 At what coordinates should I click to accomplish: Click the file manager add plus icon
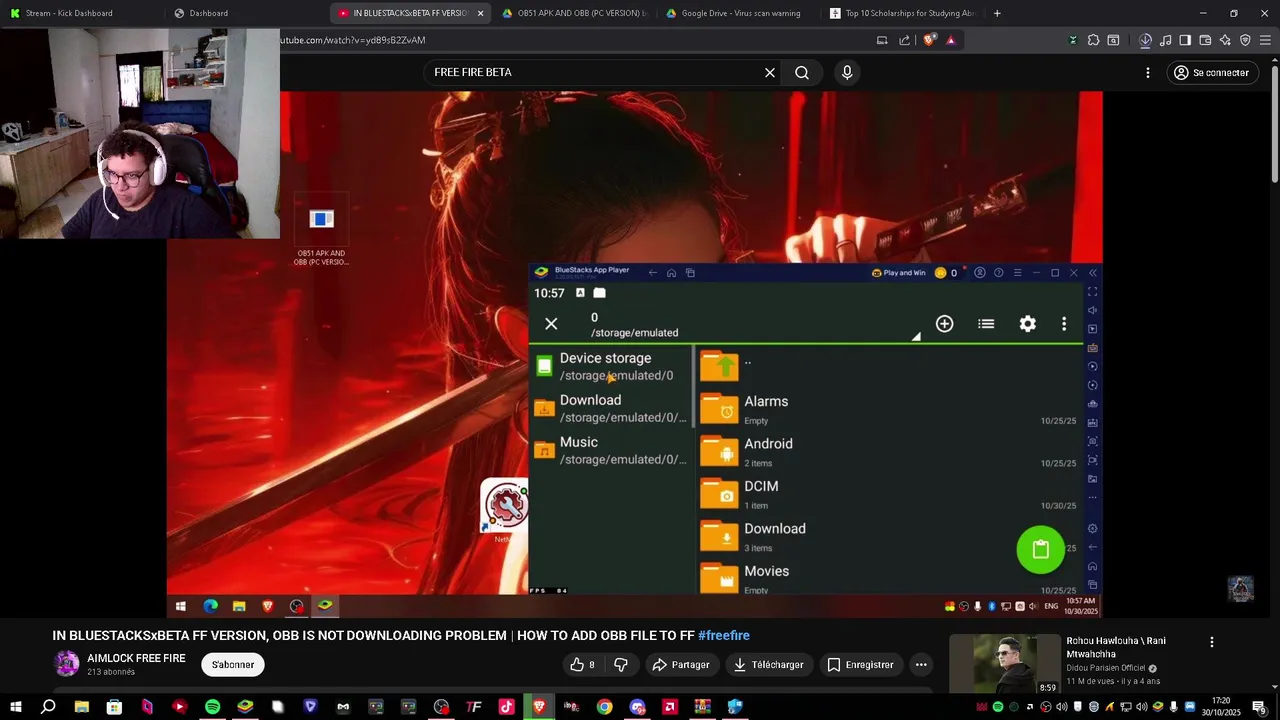pyautogui.click(x=944, y=324)
